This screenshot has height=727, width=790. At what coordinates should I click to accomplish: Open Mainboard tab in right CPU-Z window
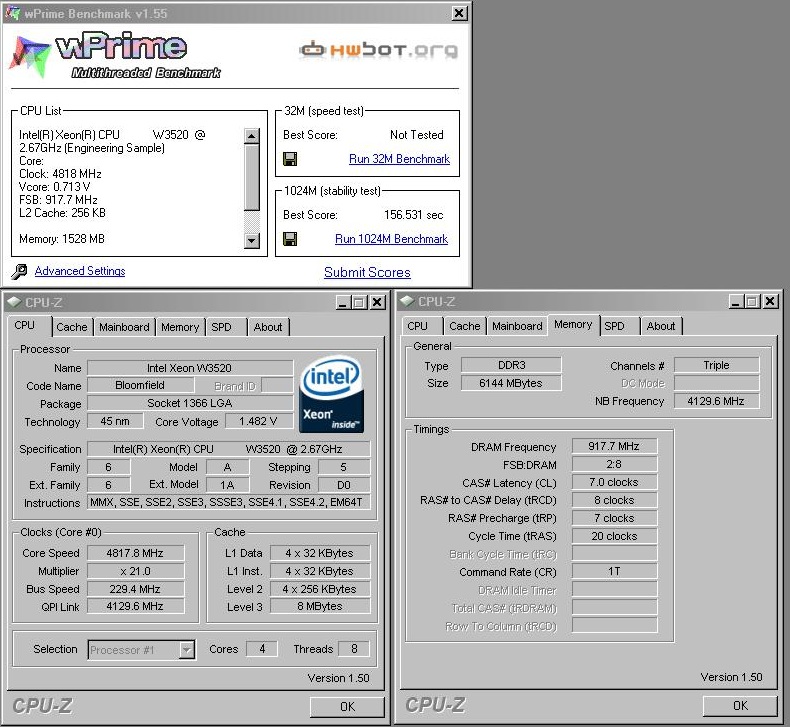[517, 326]
